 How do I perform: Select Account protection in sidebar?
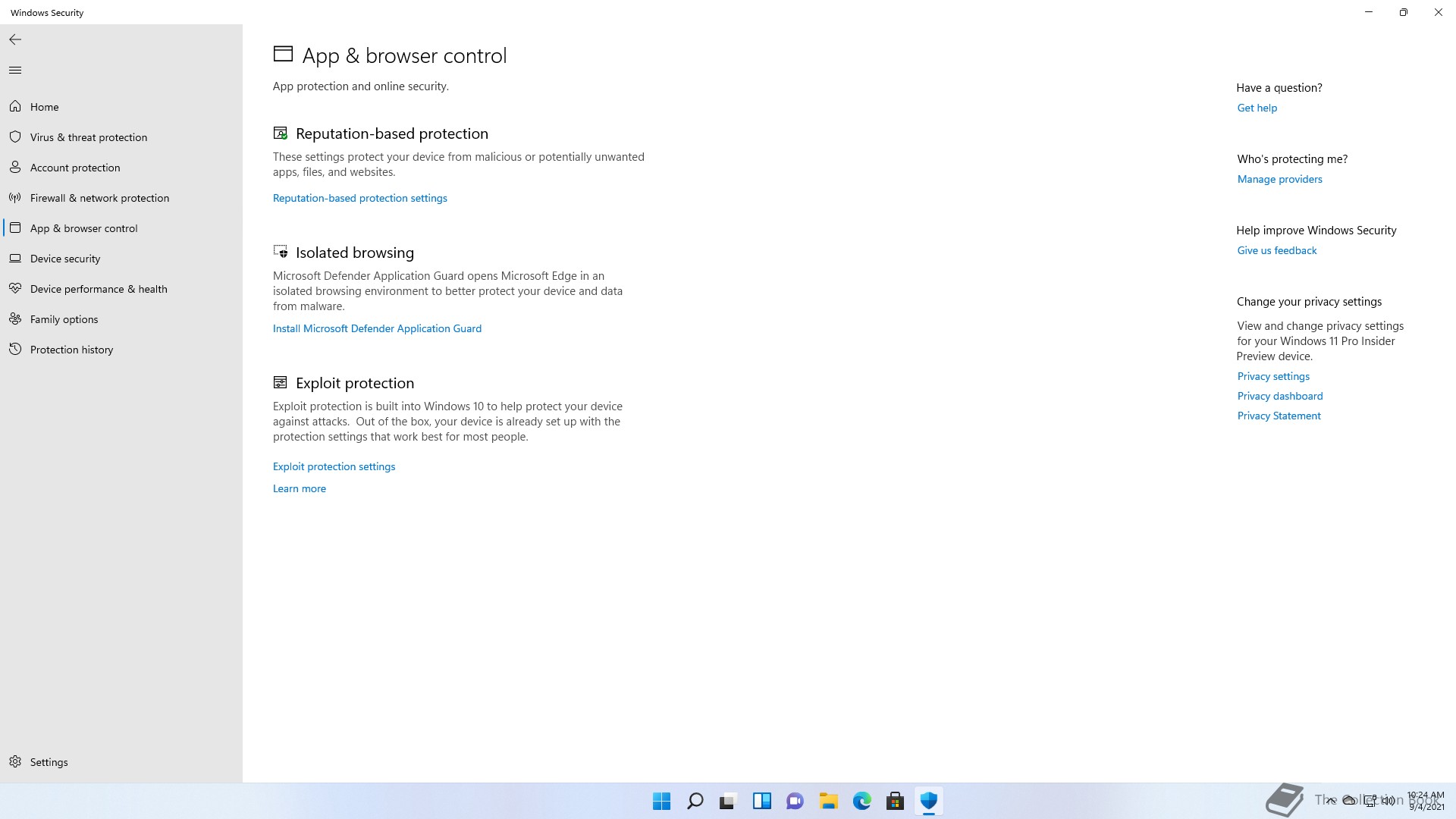tap(121, 168)
